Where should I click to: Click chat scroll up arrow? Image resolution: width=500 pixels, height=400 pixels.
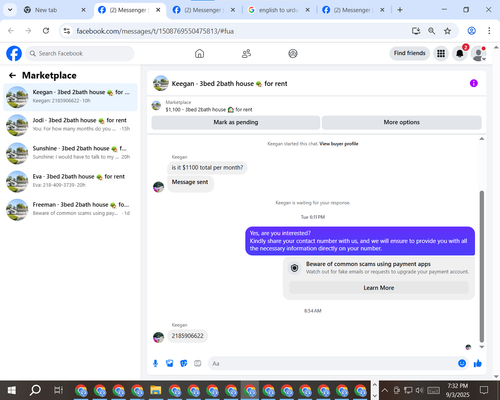[482, 139]
